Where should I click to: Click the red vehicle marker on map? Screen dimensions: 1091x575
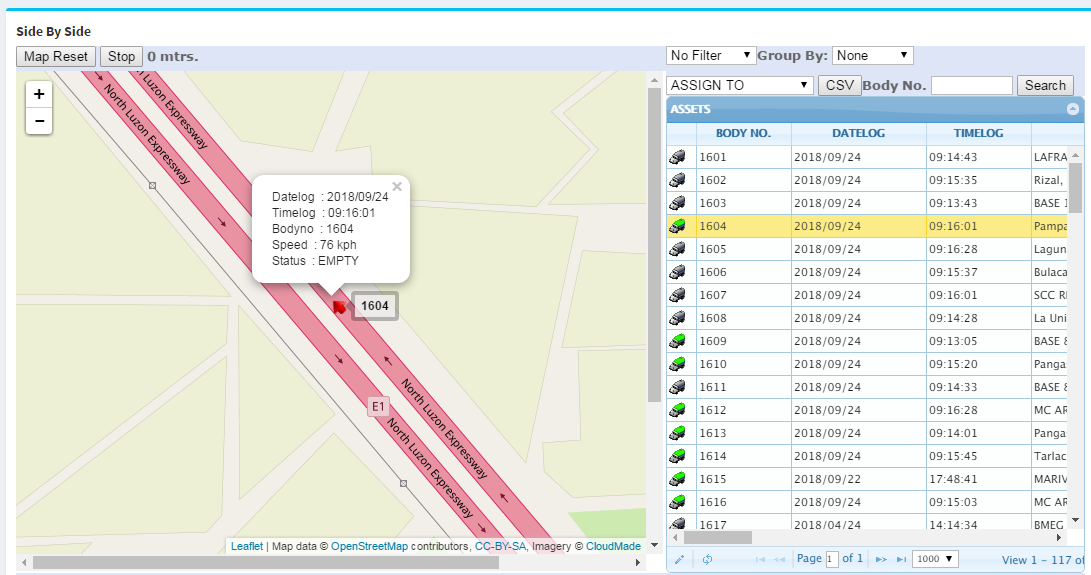click(339, 306)
